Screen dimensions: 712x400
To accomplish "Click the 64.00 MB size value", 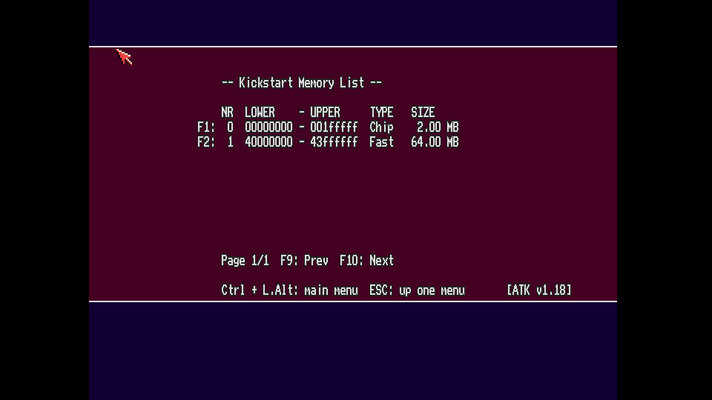I will [x=435, y=143].
